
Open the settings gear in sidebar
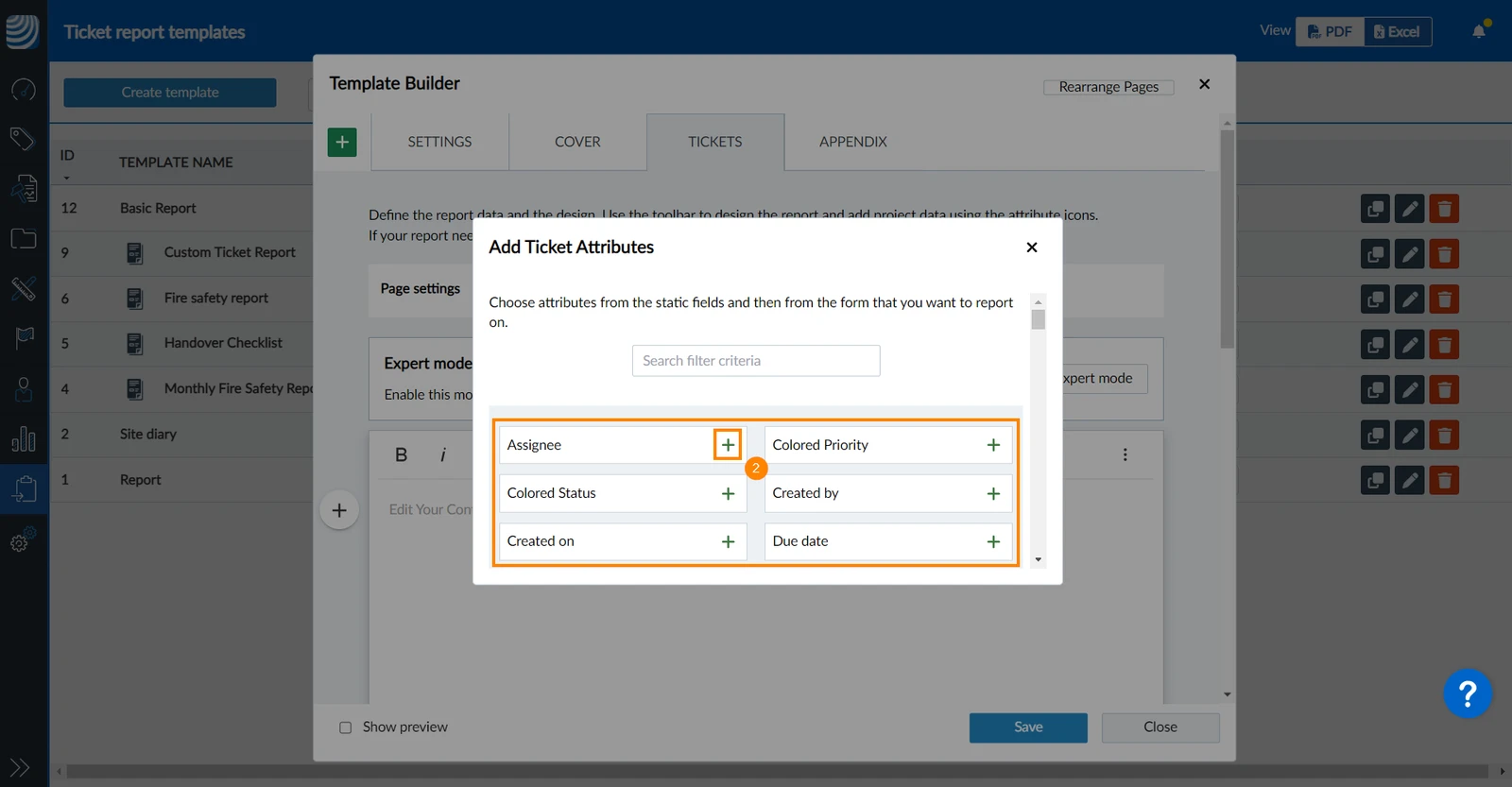(x=22, y=539)
